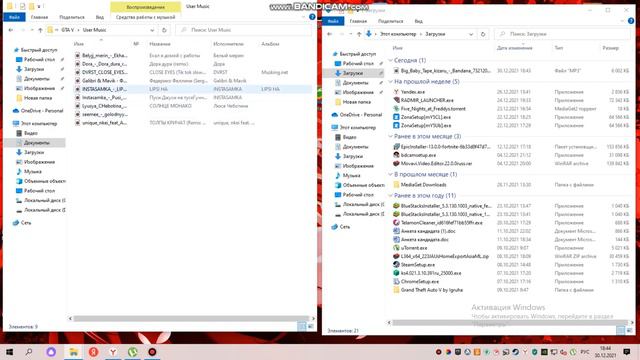Open taskbar search magnifier
Viewport: 640px width, 360px height.
point(29,352)
